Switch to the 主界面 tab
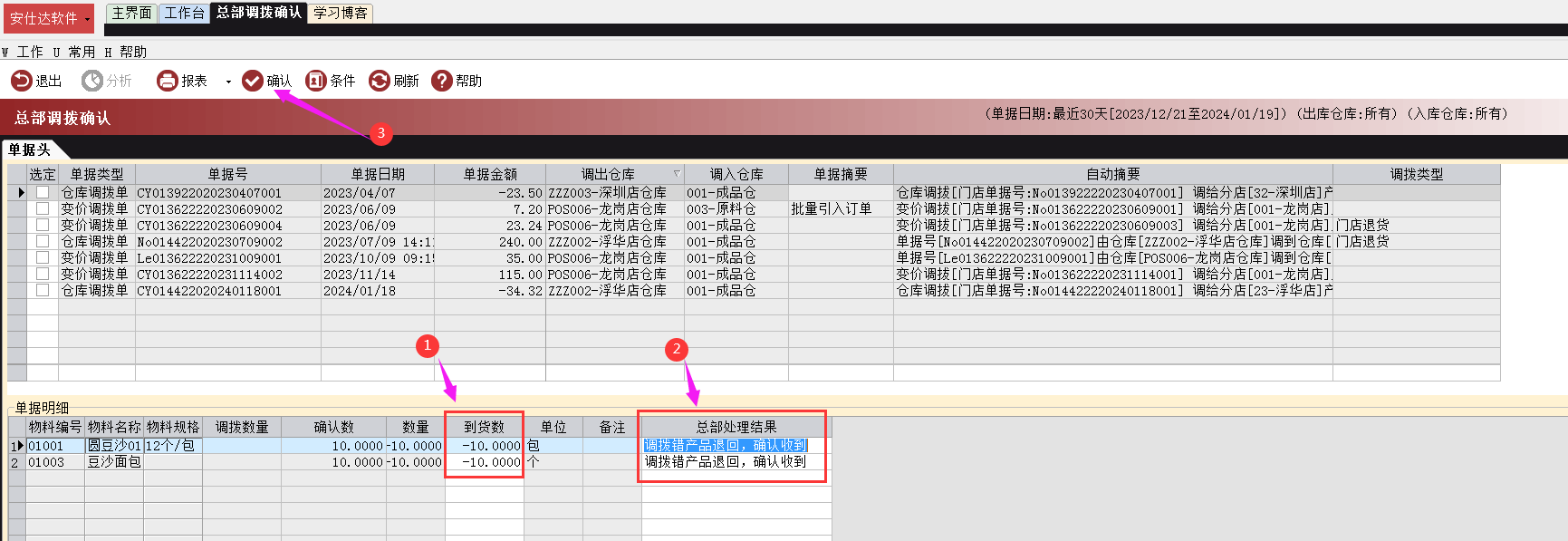This screenshot has height=541, width=1568. point(131,13)
